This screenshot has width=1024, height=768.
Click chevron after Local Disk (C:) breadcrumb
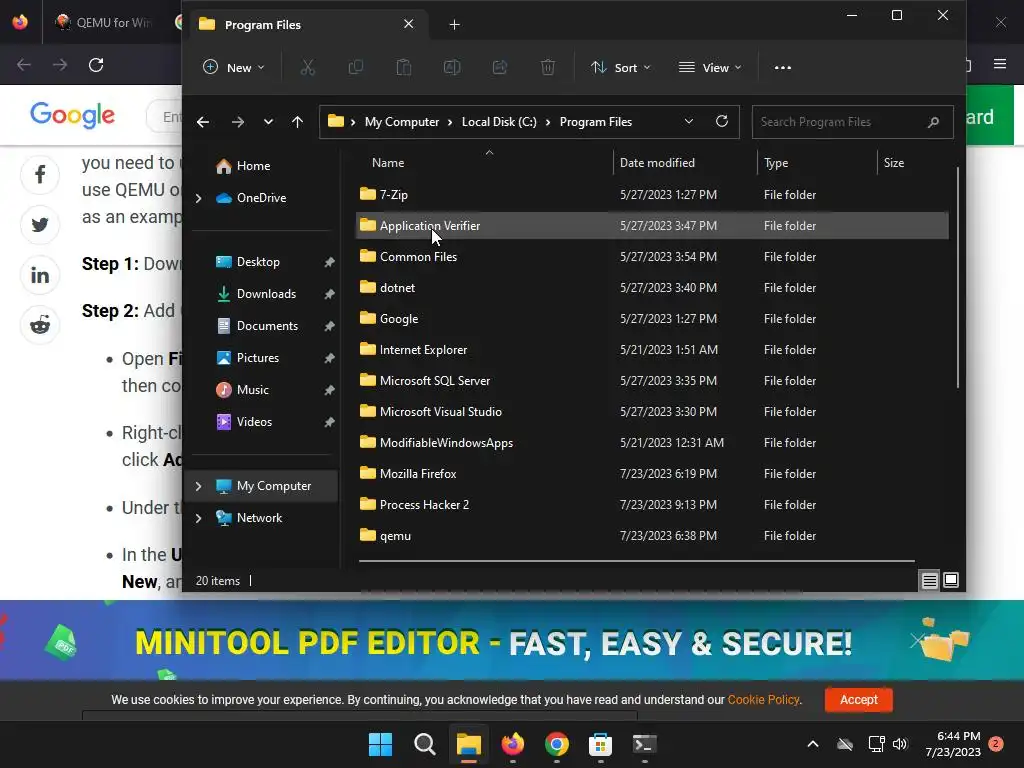pyautogui.click(x=548, y=122)
